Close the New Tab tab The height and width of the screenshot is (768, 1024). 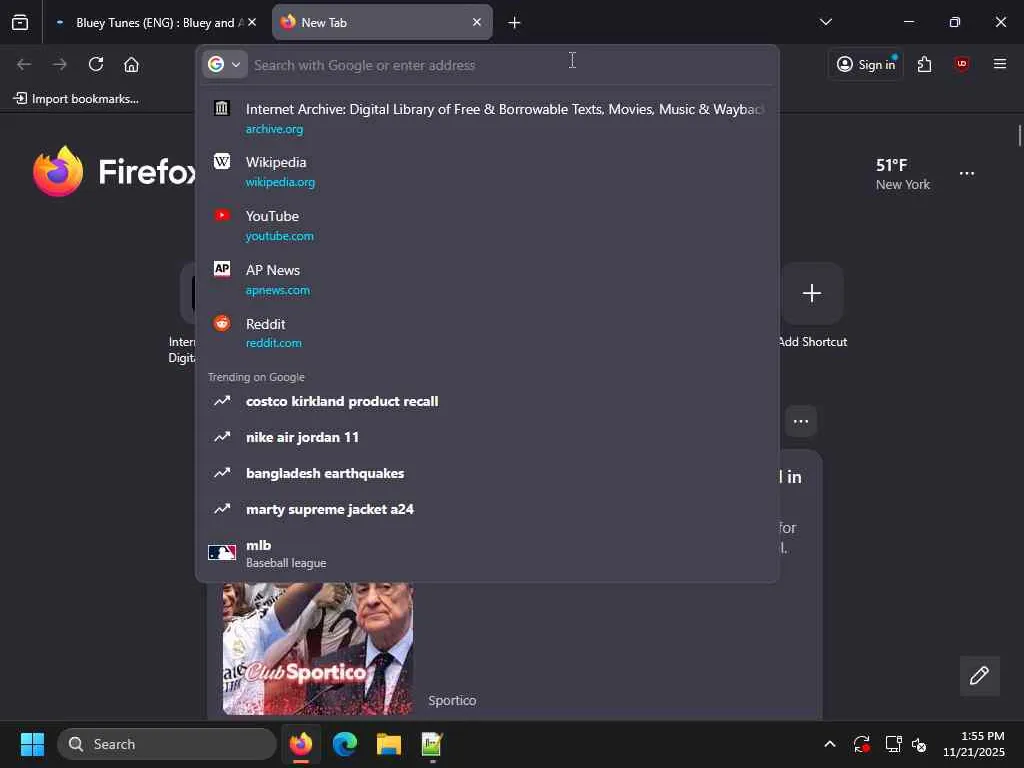coord(477,22)
